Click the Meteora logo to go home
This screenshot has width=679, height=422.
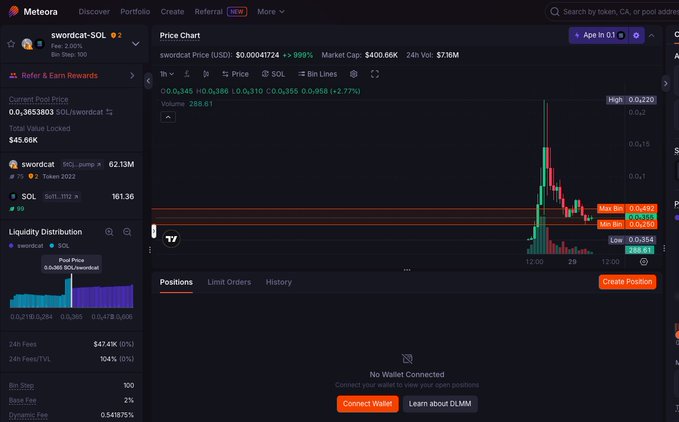[x=33, y=12]
